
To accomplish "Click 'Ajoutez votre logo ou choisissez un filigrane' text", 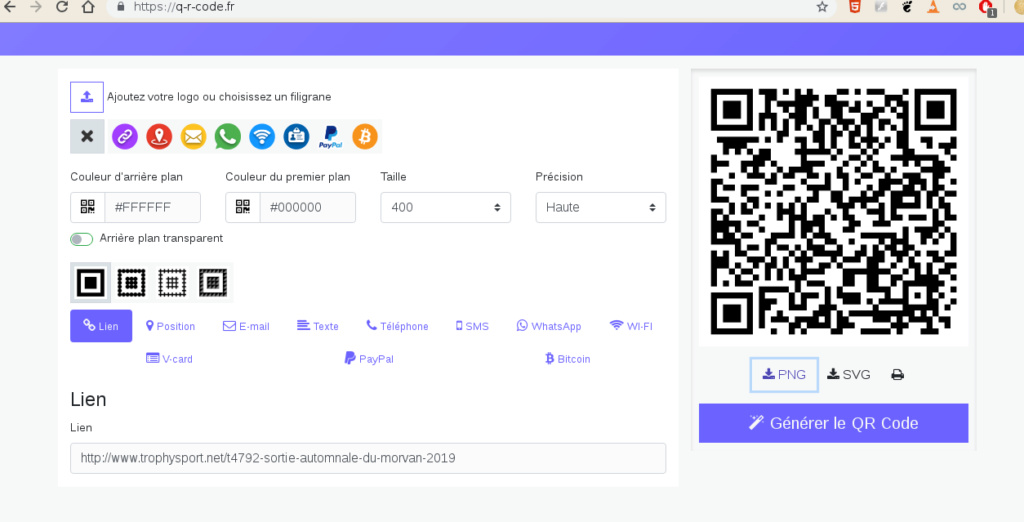I will pyautogui.click(x=219, y=97).
